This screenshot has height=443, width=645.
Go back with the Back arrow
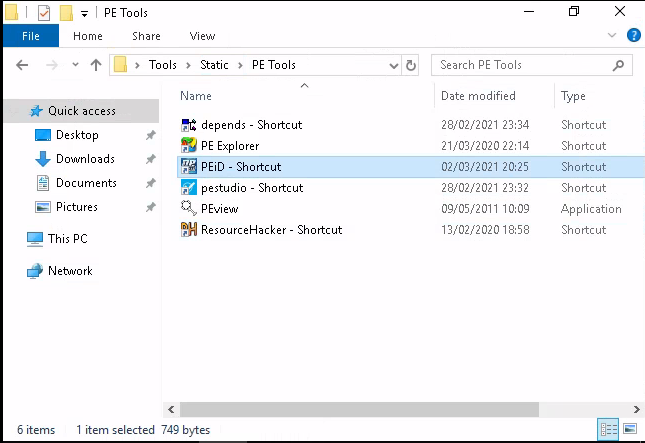click(x=22, y=65)
